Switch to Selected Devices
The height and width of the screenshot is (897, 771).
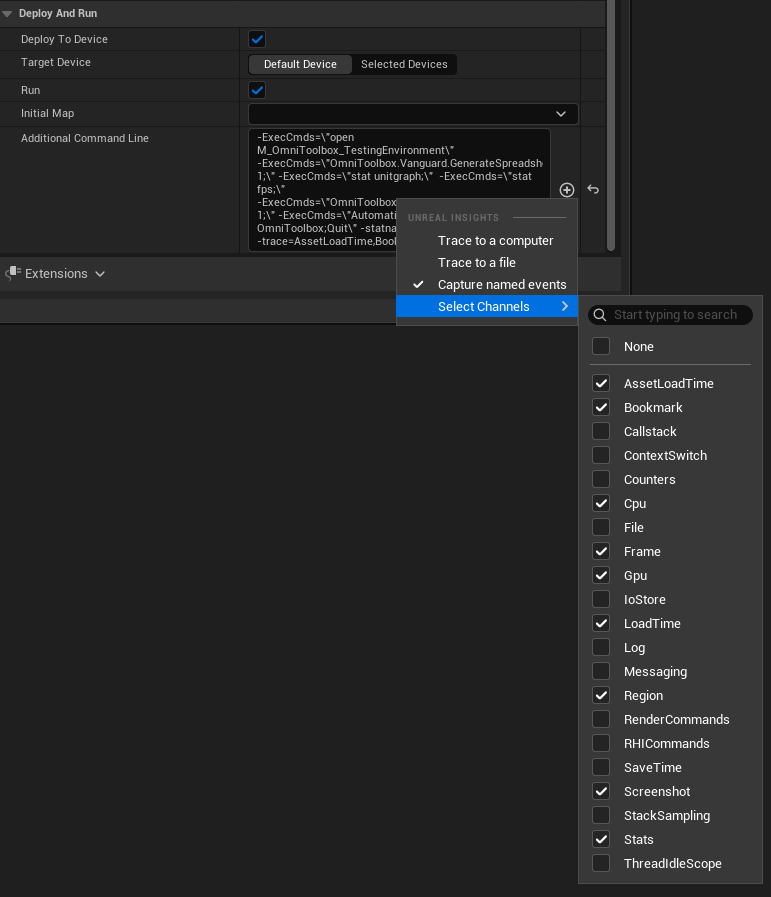[x=404, y=64]
